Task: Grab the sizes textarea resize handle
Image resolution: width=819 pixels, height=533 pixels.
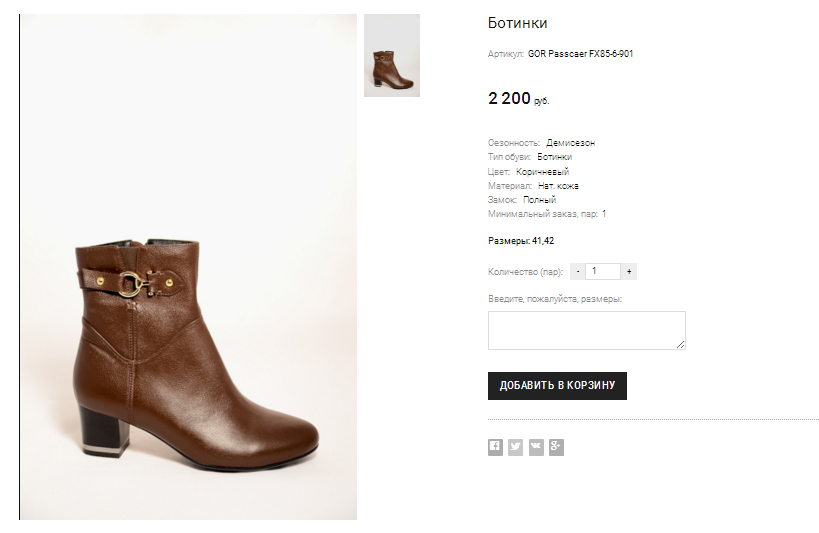Action: click(681, 345)
